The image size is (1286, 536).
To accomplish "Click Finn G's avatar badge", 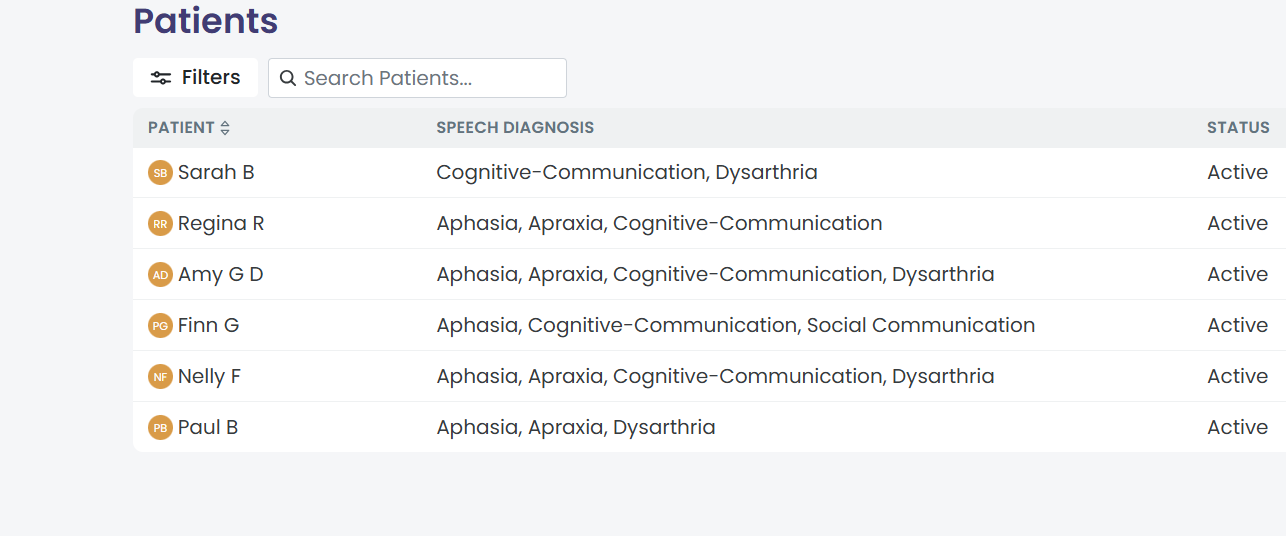I will coord(160,326).
